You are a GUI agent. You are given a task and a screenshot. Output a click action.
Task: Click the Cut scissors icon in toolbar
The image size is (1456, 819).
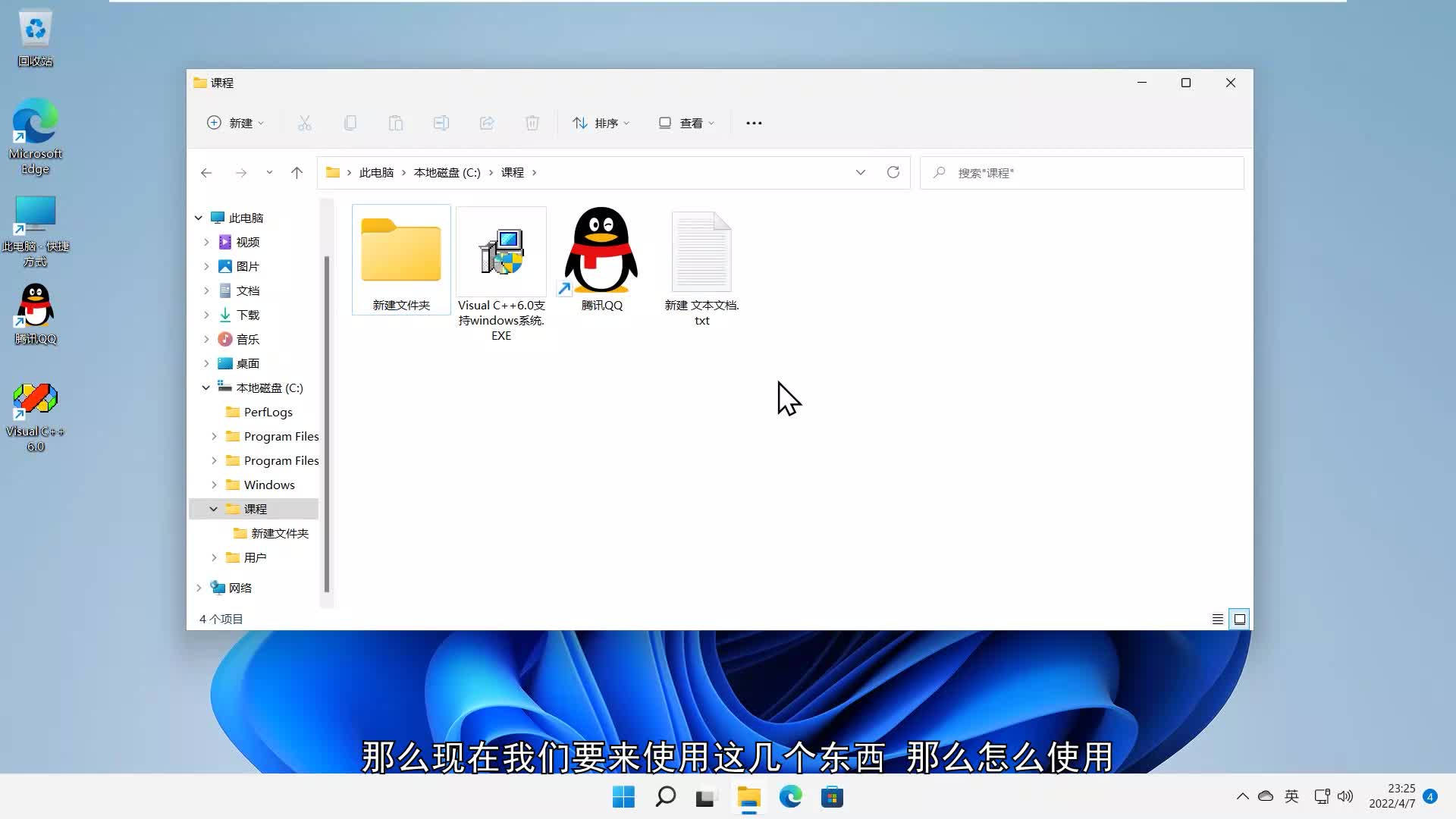[305, 123]
